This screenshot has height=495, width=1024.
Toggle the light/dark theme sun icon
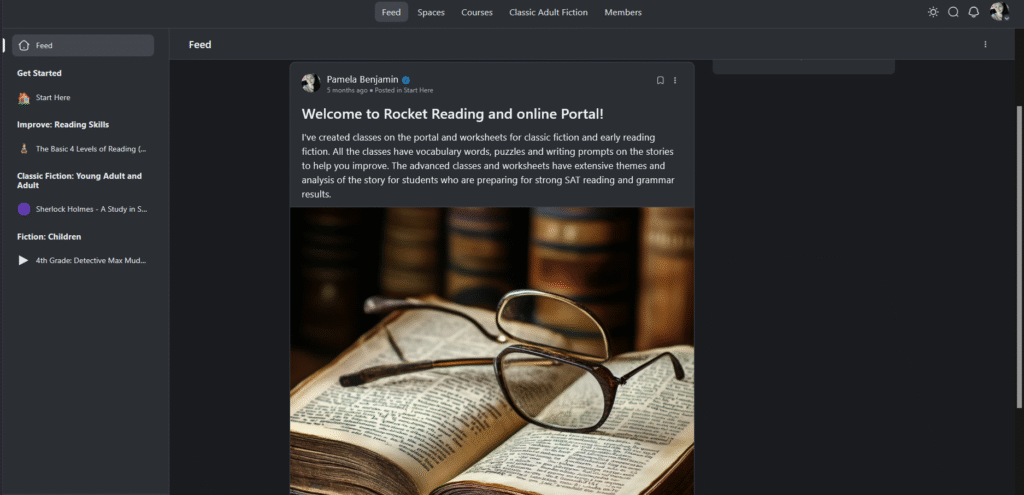pyautogui.click(x=933, y=12)
